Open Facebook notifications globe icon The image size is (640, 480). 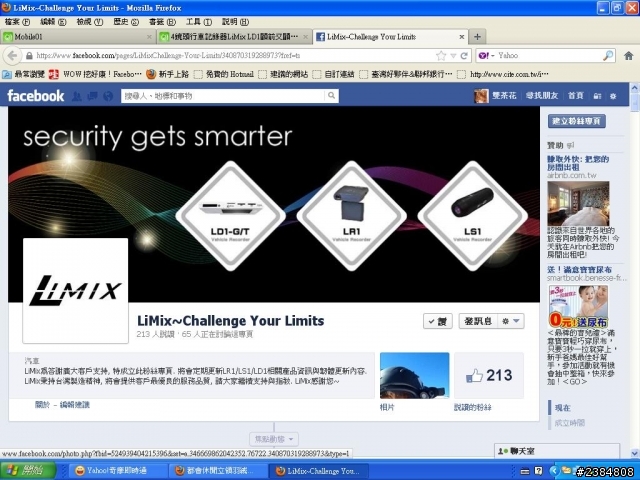coord(108,96)
